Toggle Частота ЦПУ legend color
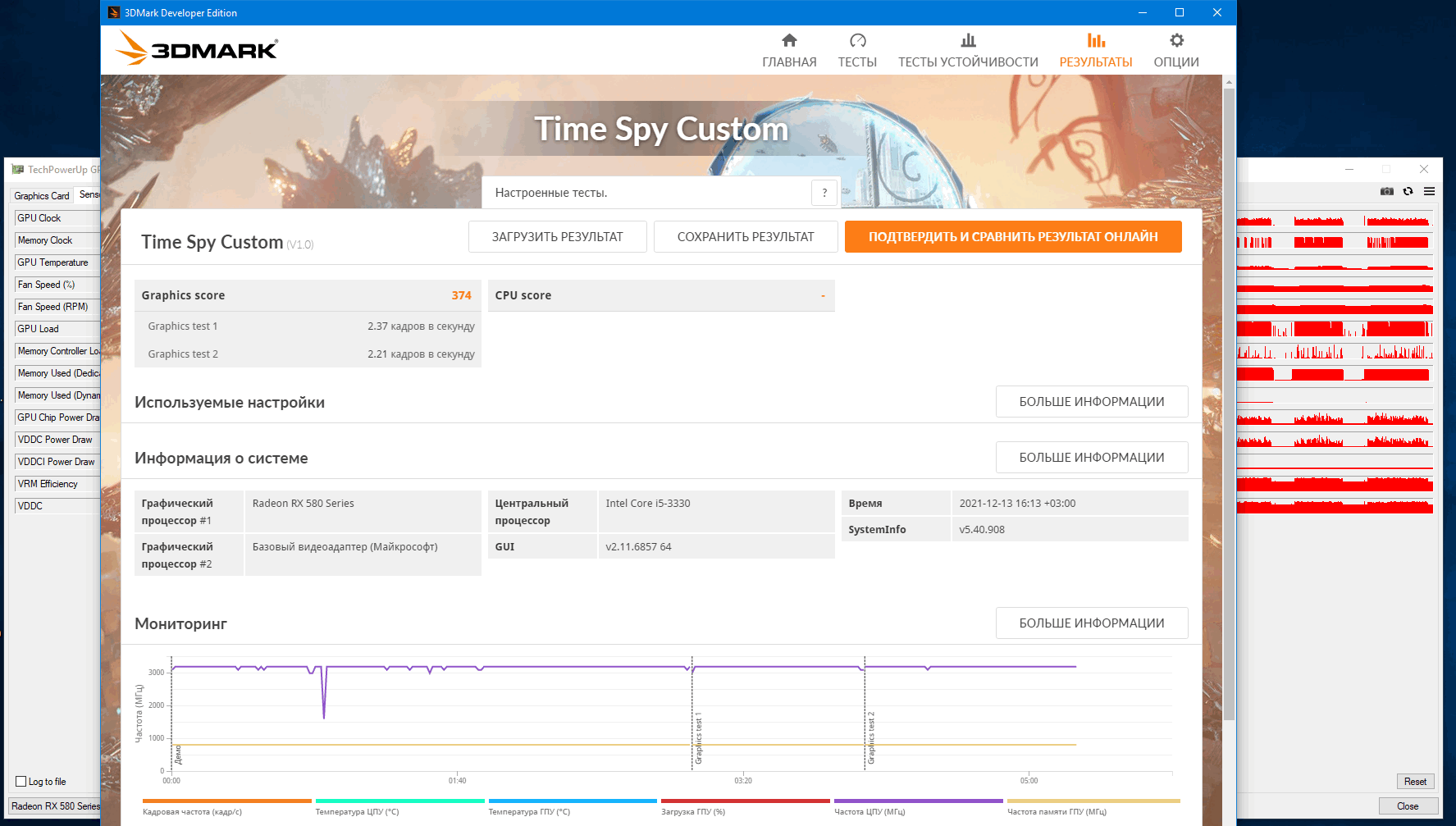Viewport: 1456px width, 826px height. (919, 801)
